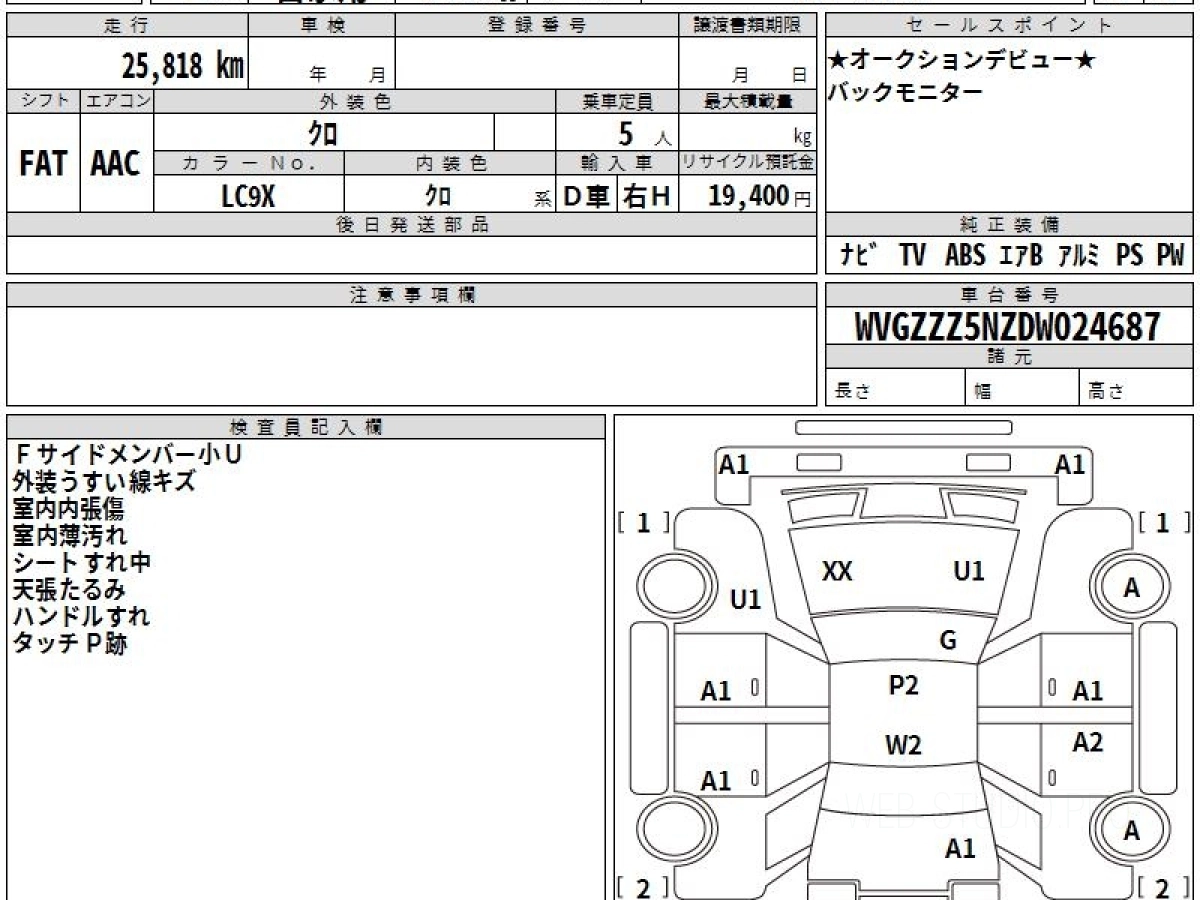Select the W2 mark on the roof

tap(903, 745)
